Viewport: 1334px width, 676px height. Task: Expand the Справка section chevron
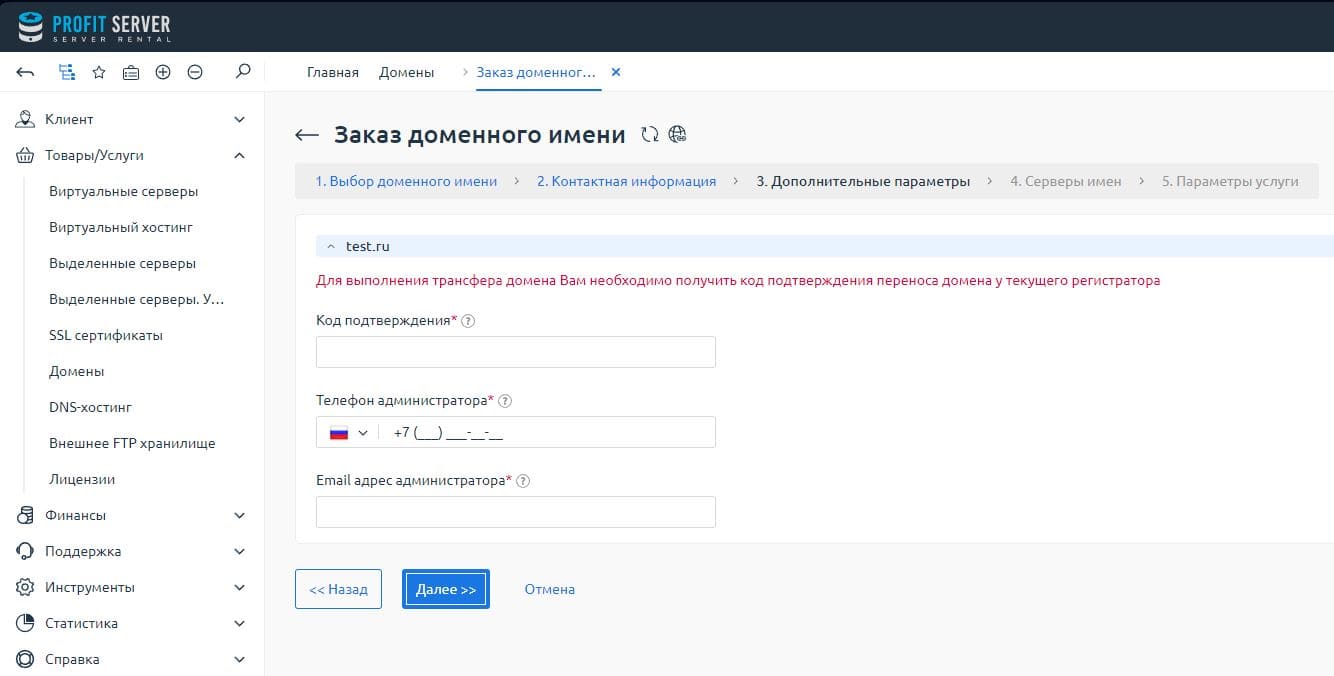click(x=239, y=659)
